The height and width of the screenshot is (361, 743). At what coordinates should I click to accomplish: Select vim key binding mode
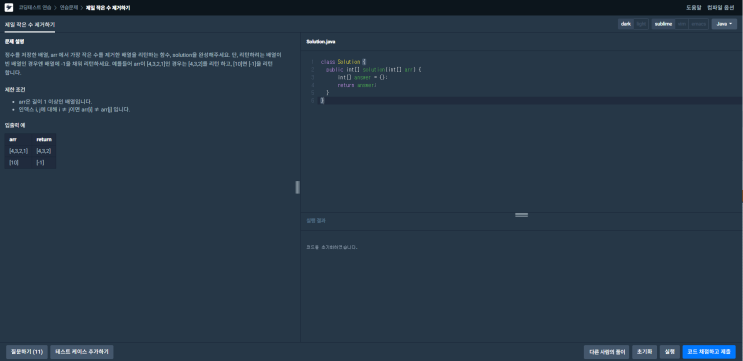coord(681,24)
